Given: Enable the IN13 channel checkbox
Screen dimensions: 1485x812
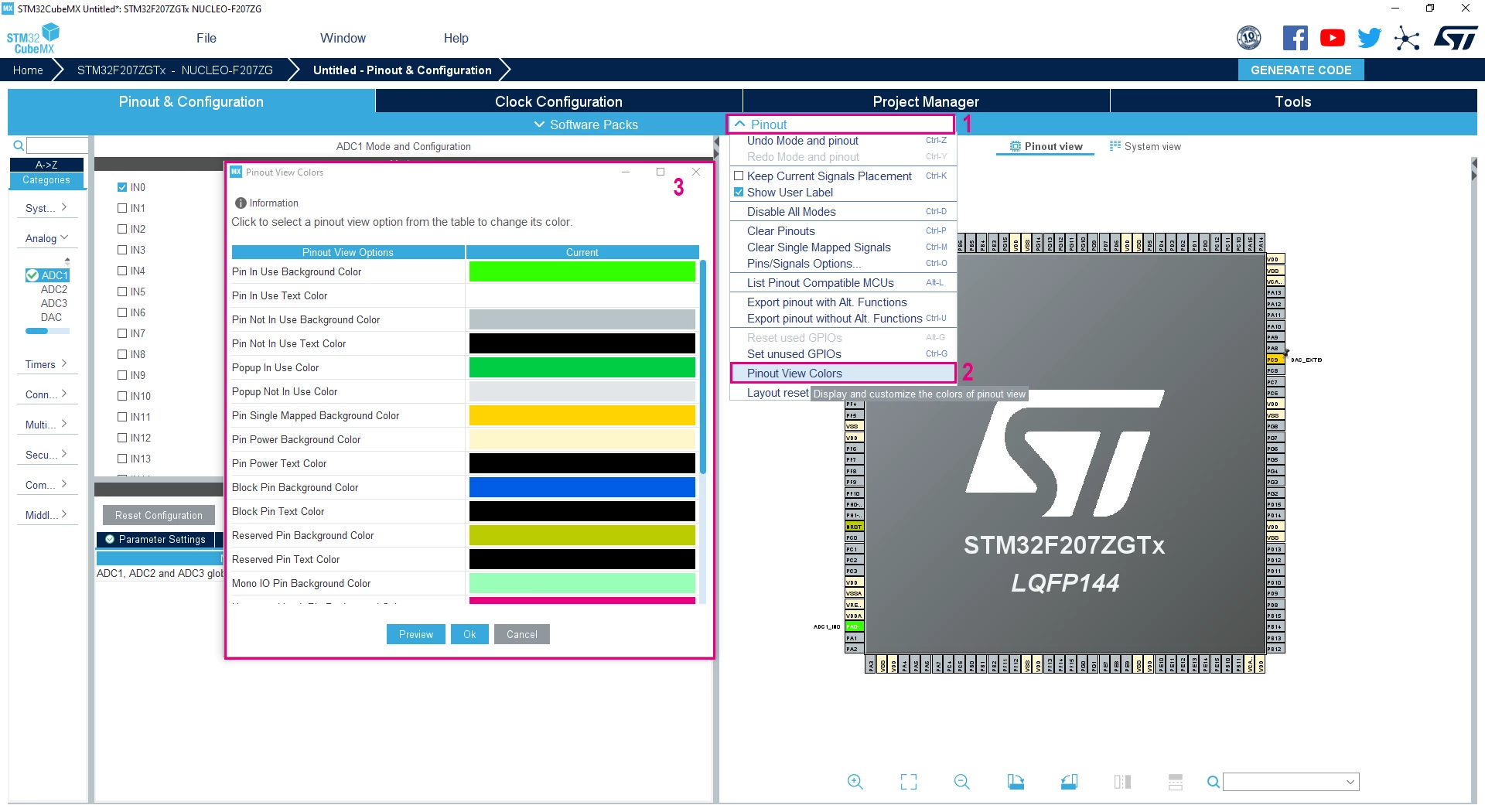Looking at the screenshot, I should point(122,459).
